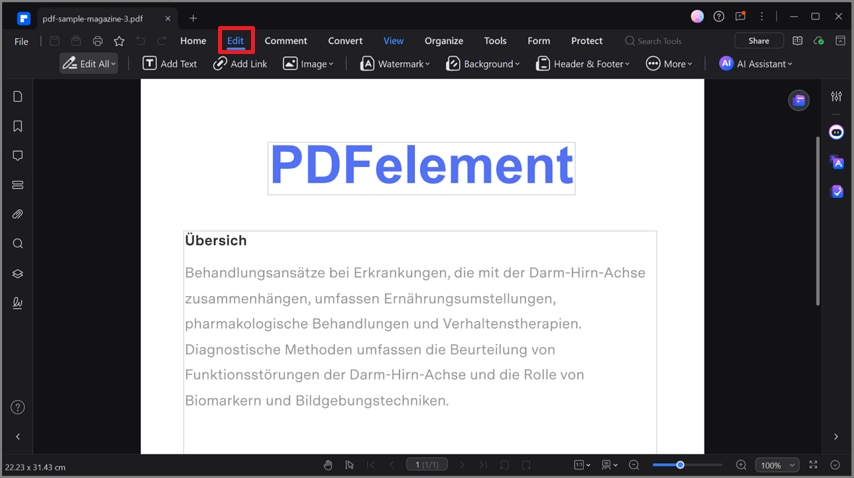Switch to the Convert tab
854x478 pixels.
coord(345,41)
